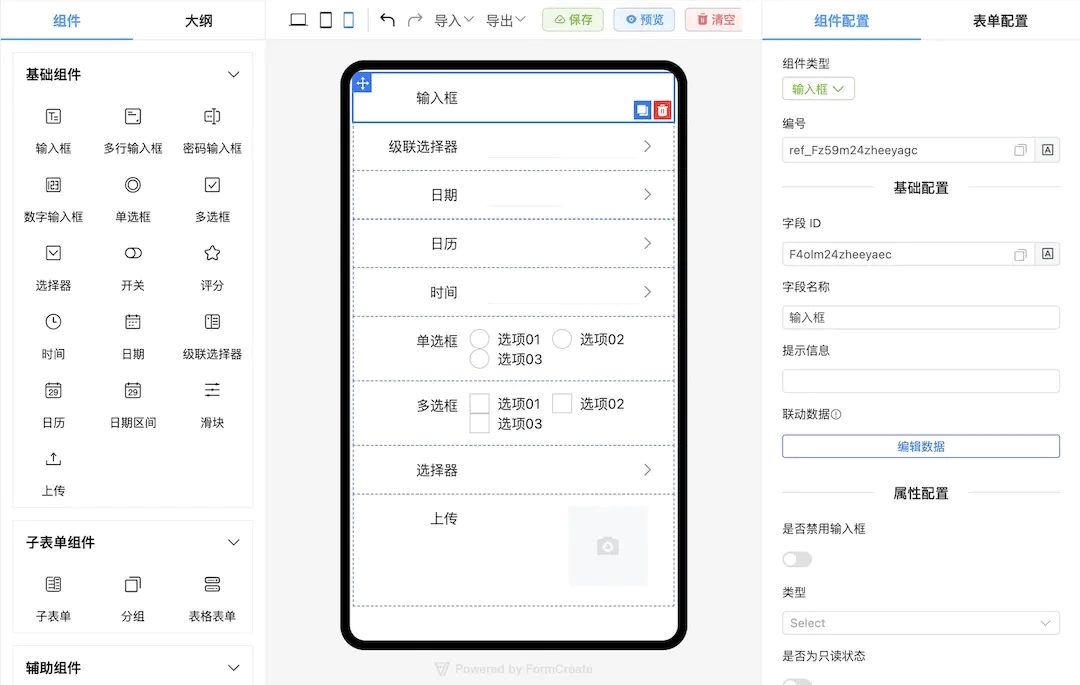Image resolution: width=1080 pixels, height=685 pixels.
Task: Collapse the 基础组件 section
Action: [x=234, y=75]
